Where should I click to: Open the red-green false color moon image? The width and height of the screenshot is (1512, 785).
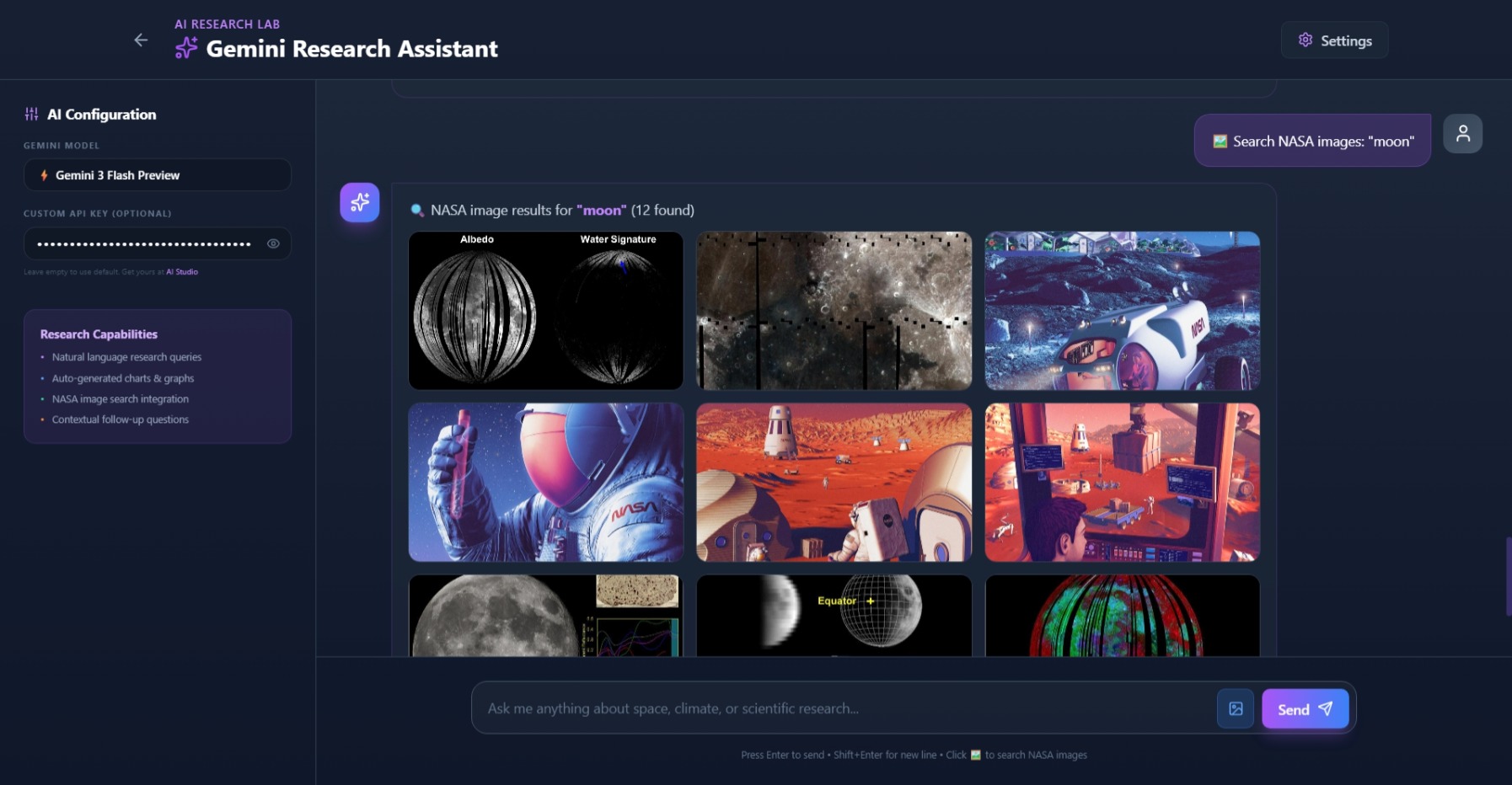pyautogui.click(x=1123, y=616)
